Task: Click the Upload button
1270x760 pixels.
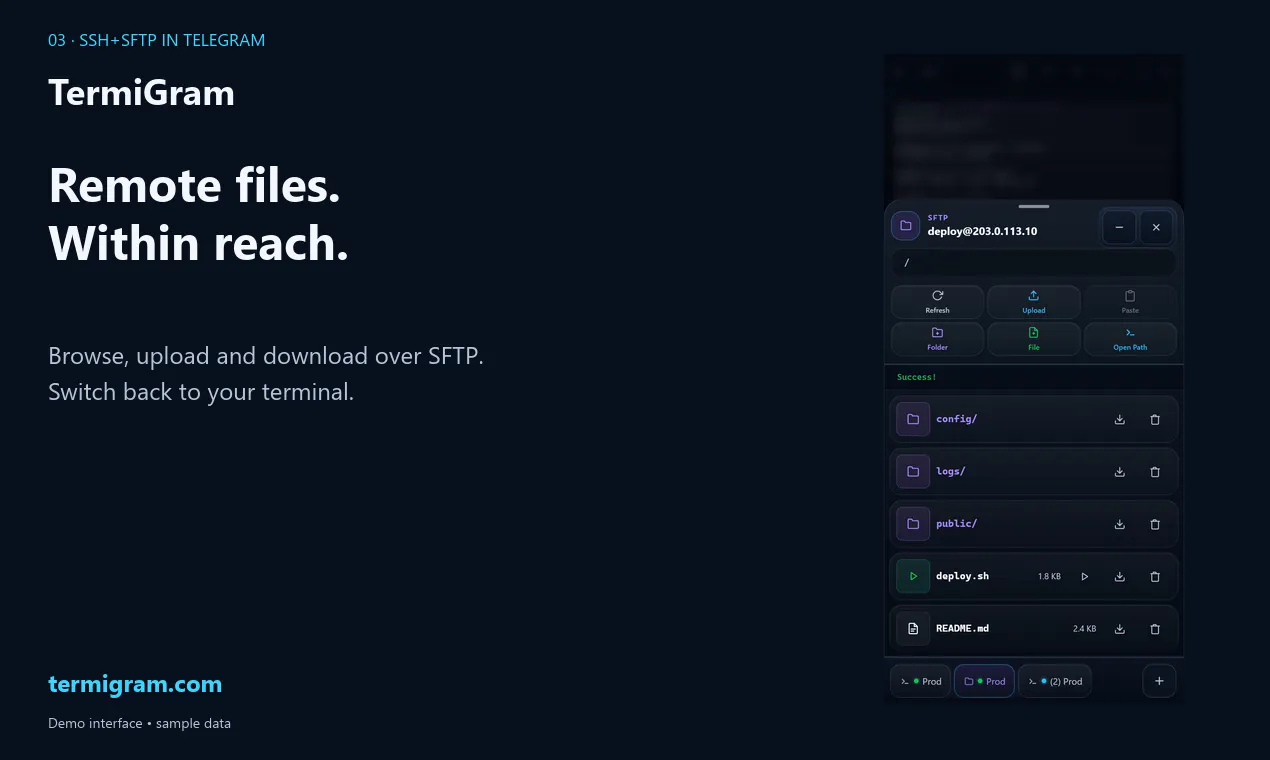Action: pos(1033,302)
